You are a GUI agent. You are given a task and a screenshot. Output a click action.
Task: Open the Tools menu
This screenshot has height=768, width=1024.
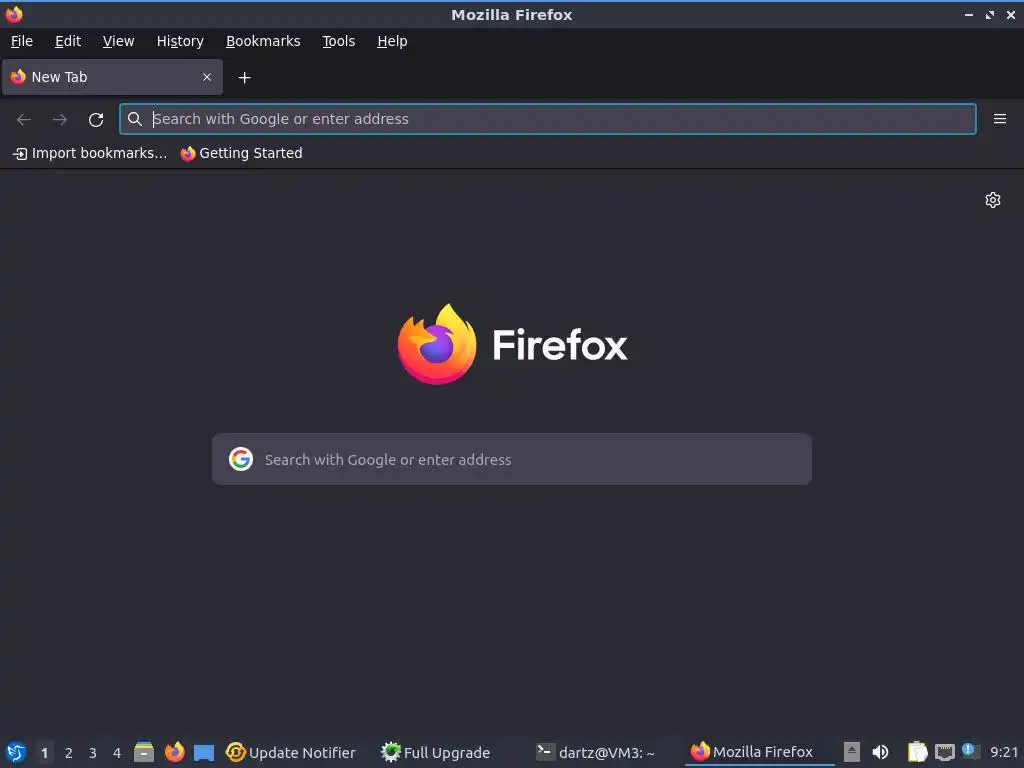point(338,41)
